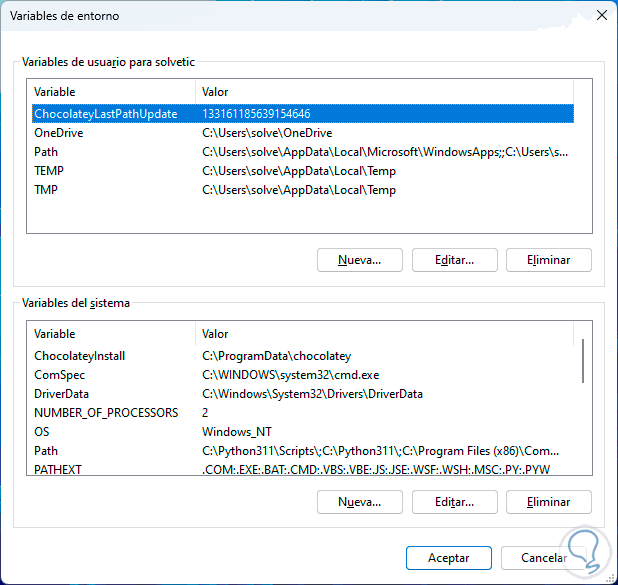Select the user Path variable row
Screen dimensions: 618x585
(x=47, y=152)
